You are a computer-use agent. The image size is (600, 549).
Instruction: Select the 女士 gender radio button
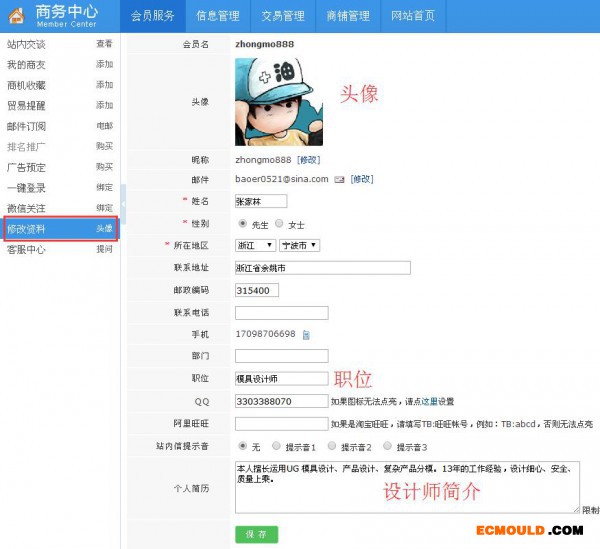[279, 223]
